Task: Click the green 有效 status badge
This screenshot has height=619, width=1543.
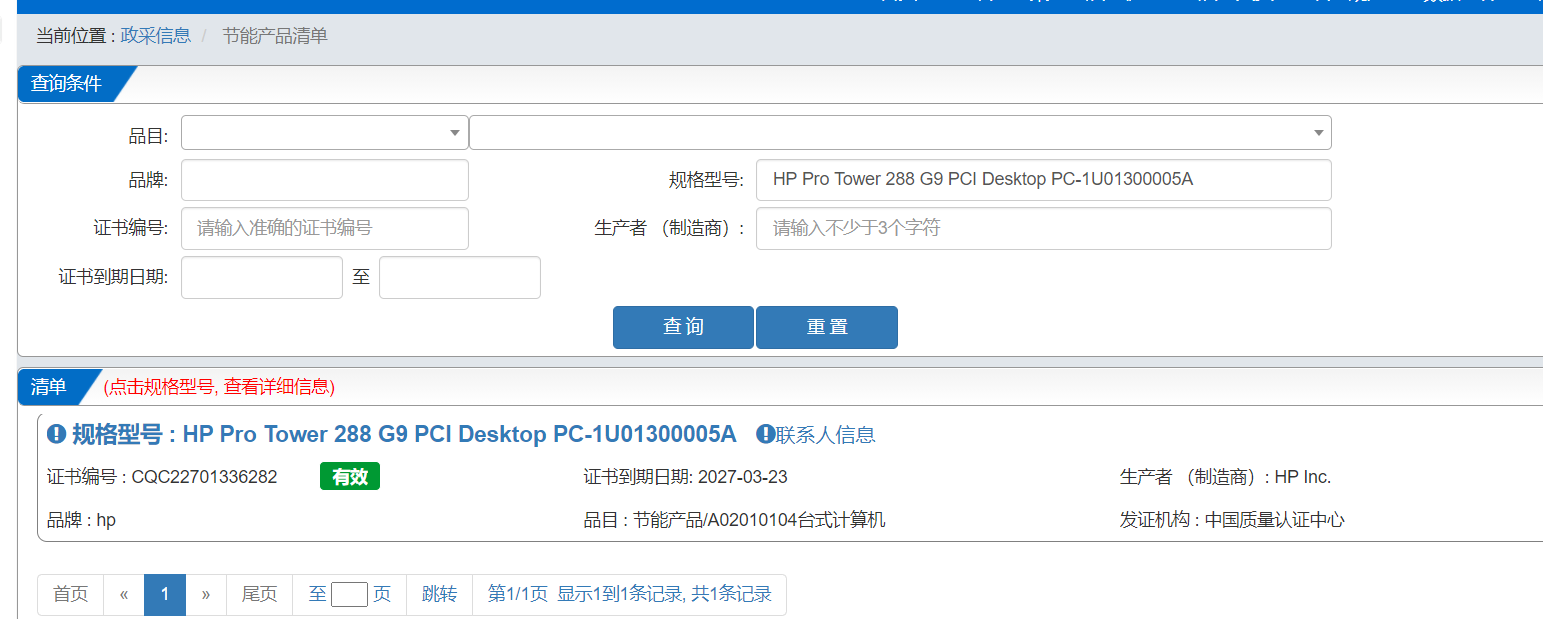Action: 350,477
